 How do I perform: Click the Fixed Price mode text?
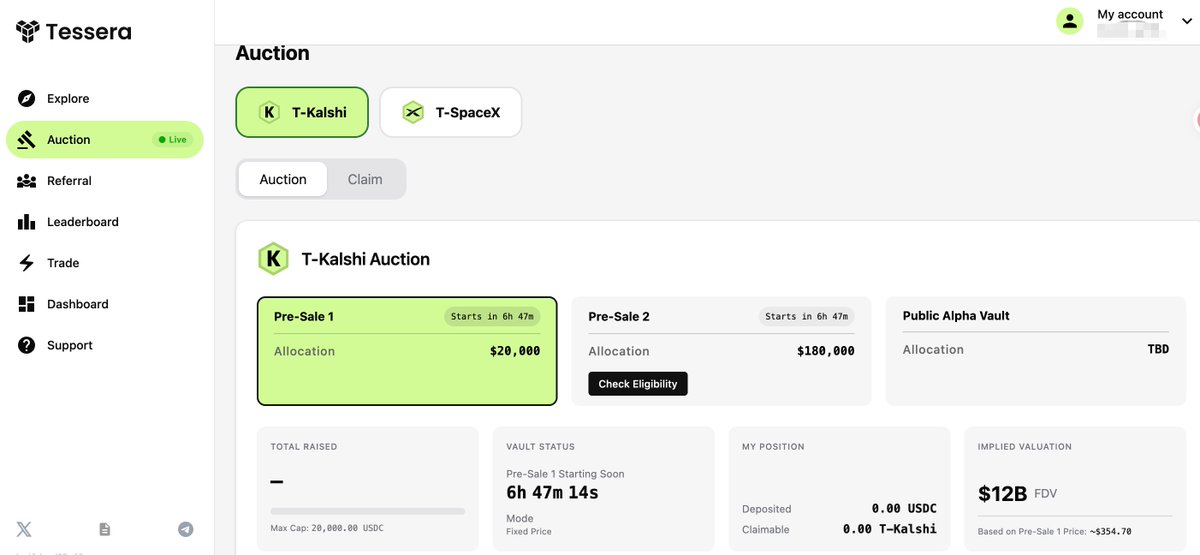click(529, 531)
